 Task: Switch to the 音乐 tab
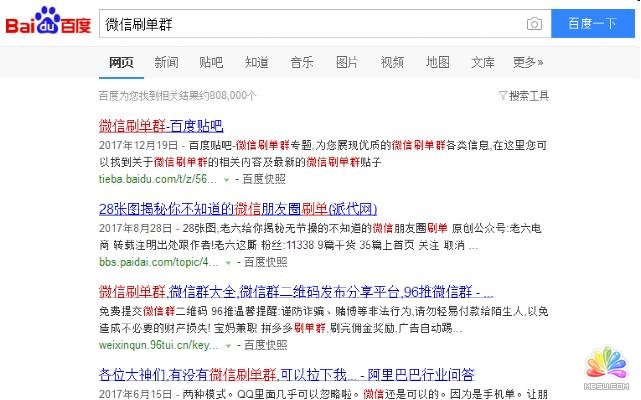(302, 62)
